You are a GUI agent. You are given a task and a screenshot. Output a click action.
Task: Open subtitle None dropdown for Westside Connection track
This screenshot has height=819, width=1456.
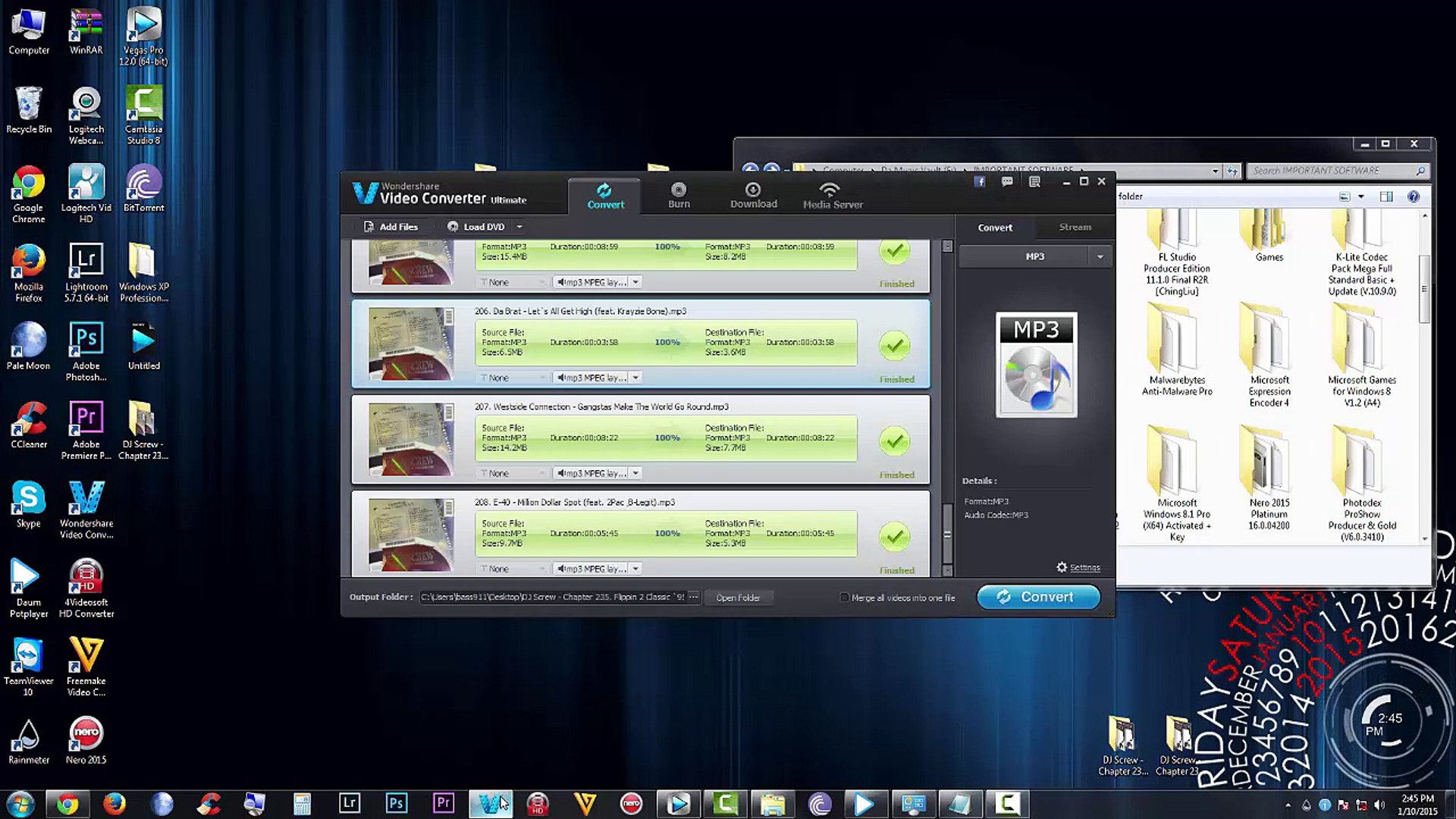(x=512, y=473)
